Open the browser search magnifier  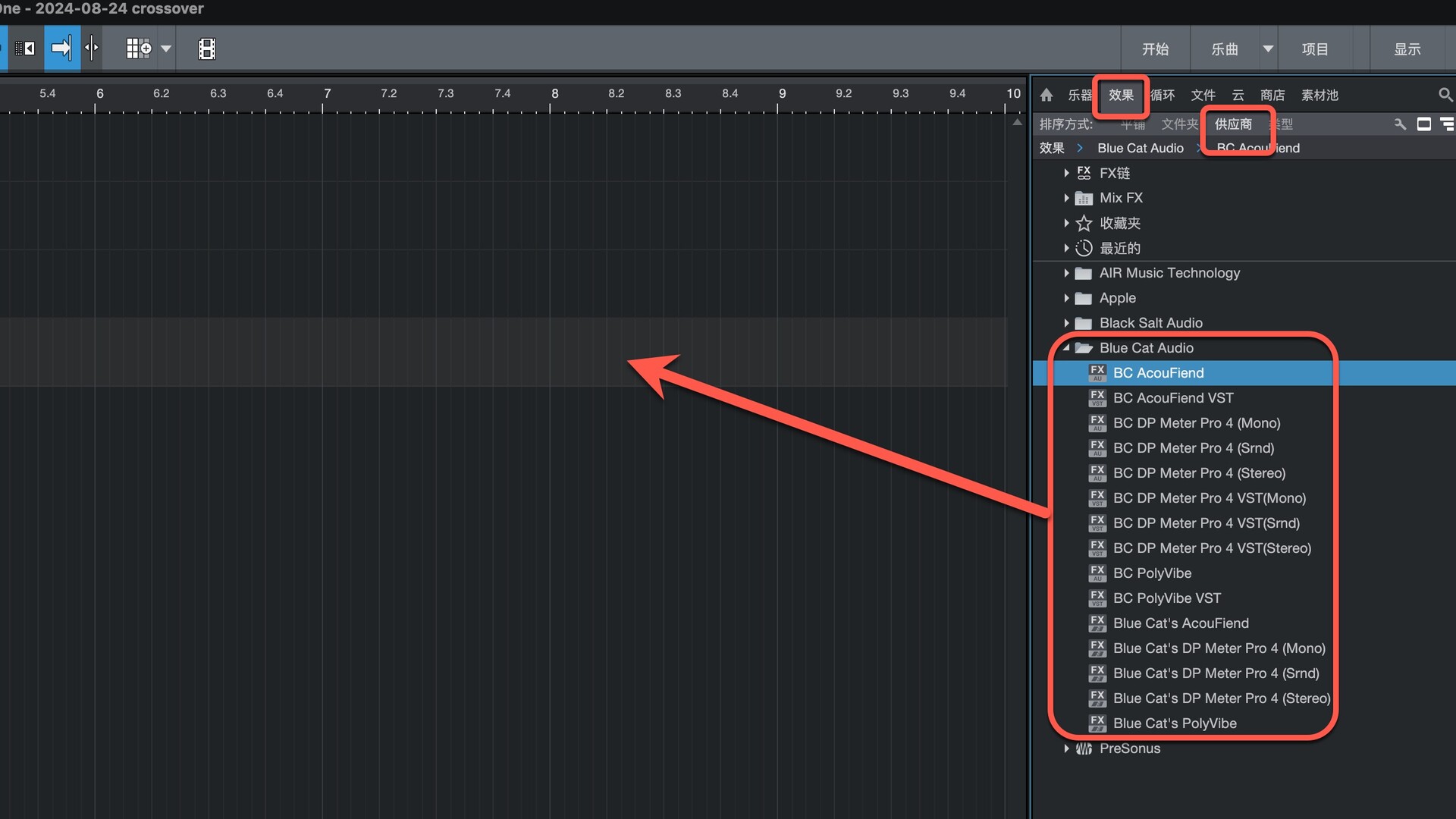point(1445,95)
